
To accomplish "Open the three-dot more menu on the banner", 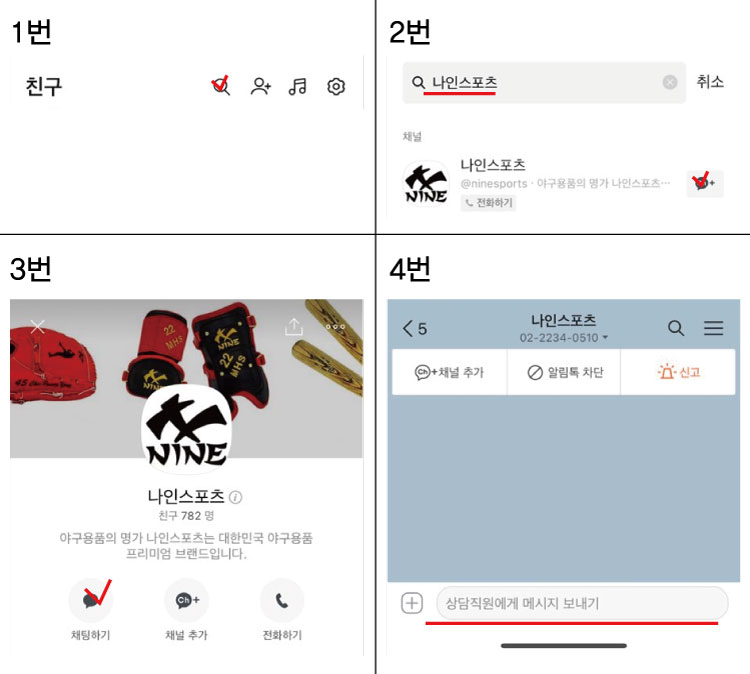I will pyautogui.click(x=335, y=327).
